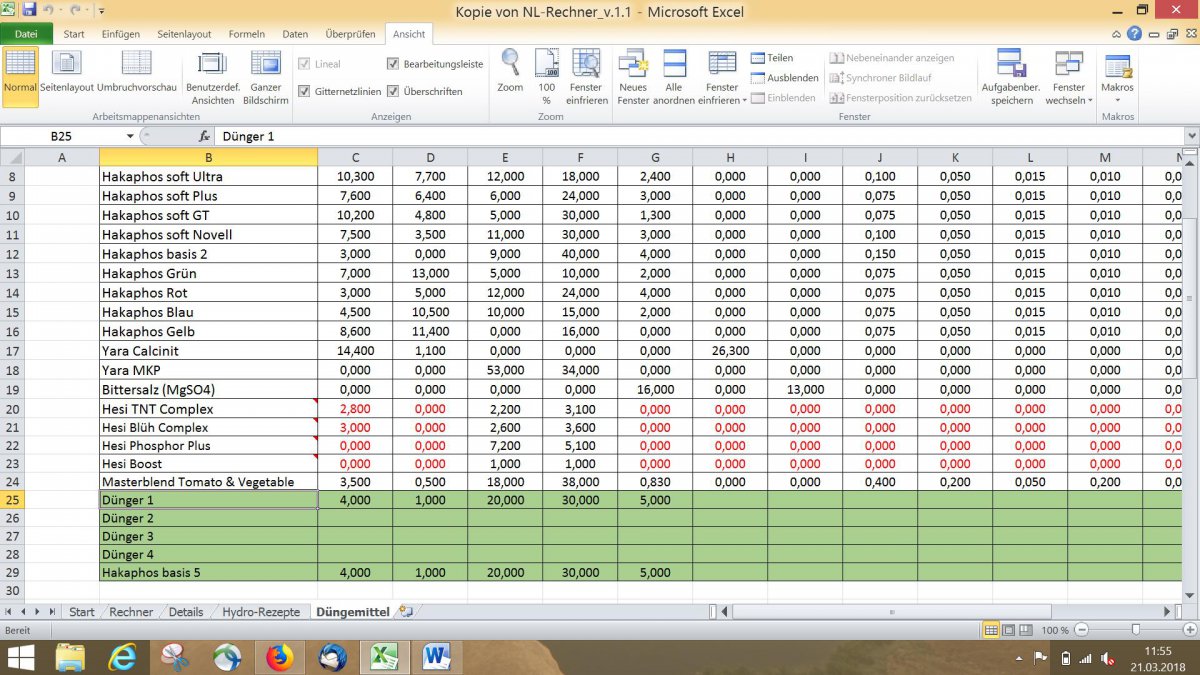
Task: Select column C header
Action: point(355,157)
